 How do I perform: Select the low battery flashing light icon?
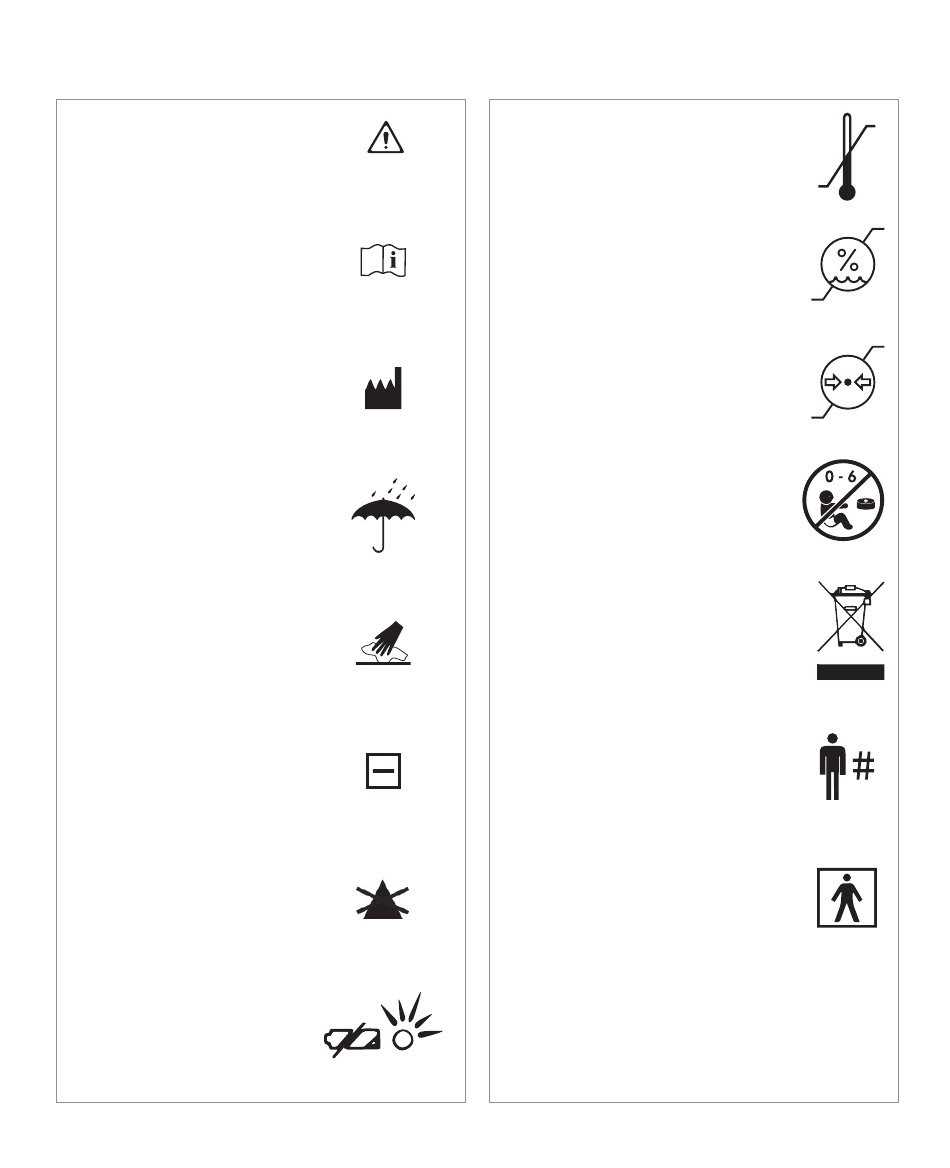tap(383, 1024)
